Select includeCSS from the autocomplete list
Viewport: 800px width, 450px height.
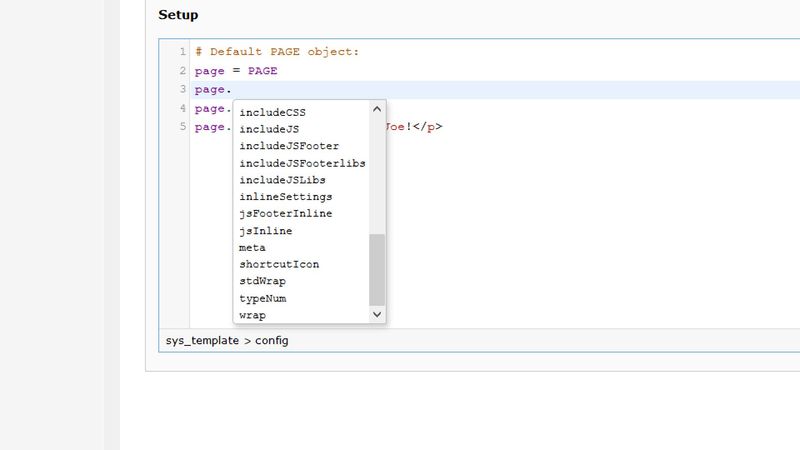273,112
